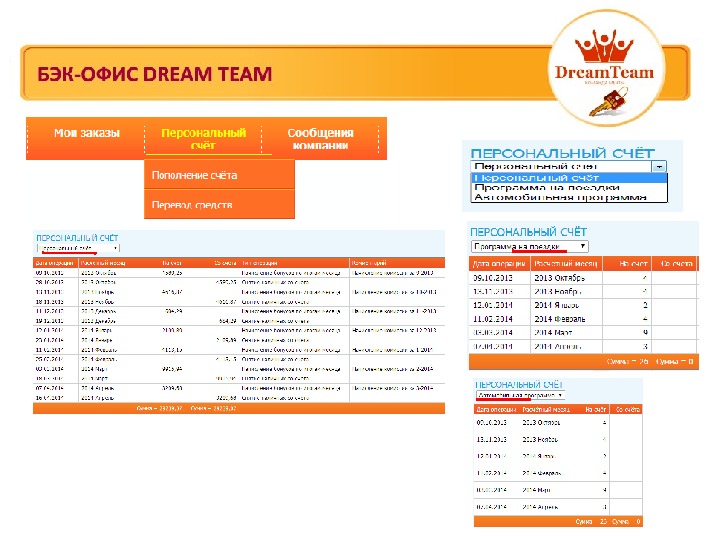The width and height of the screenshot is (720, 540).
Task: Click 2014 Февраль cell in the trips table
Action: click(559, 319)
